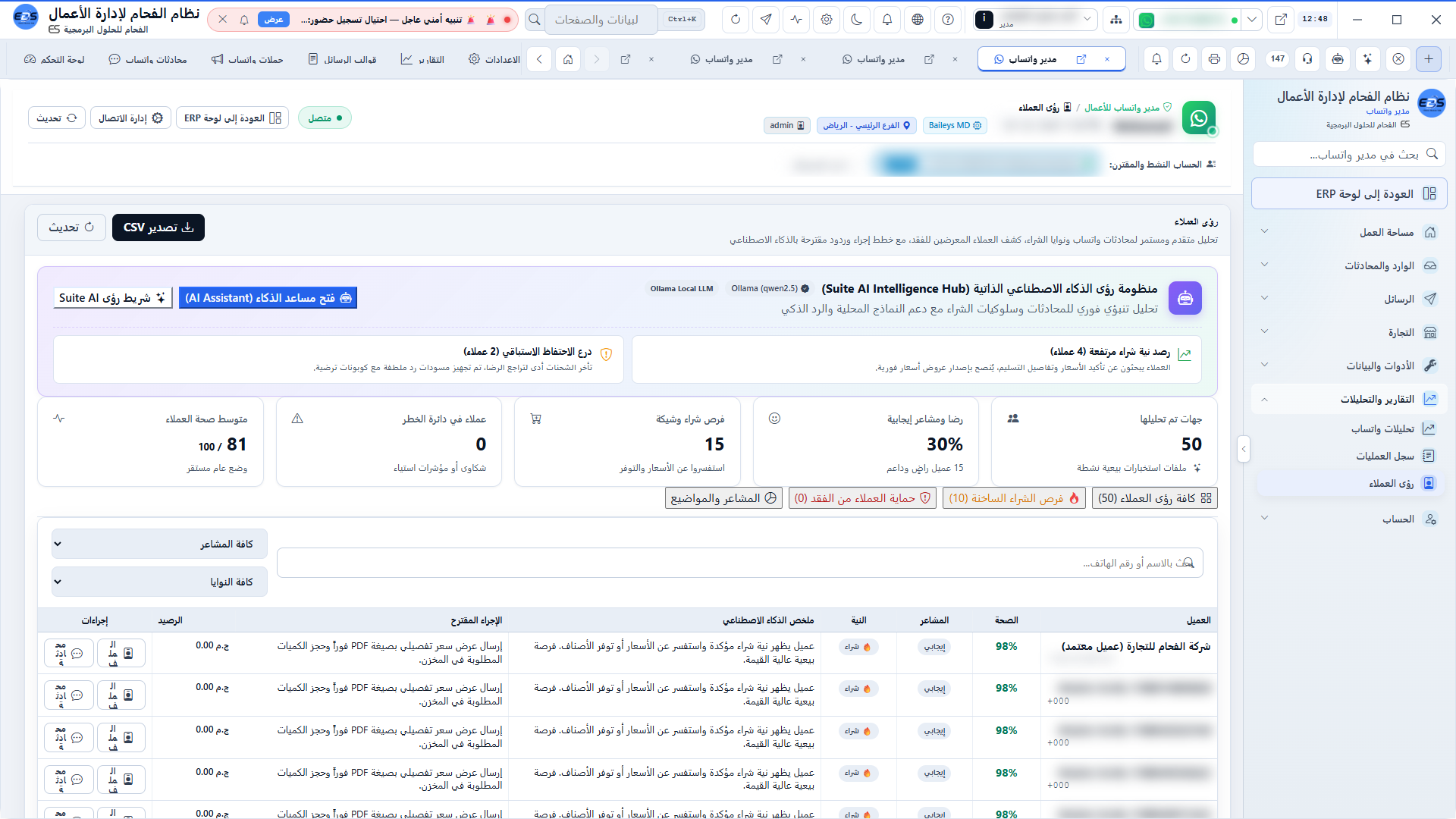Click search field بحث بالاسم أو رقم الهاتف
Image resolution: width=1456 pixels, height=819 pixels.
740,563
